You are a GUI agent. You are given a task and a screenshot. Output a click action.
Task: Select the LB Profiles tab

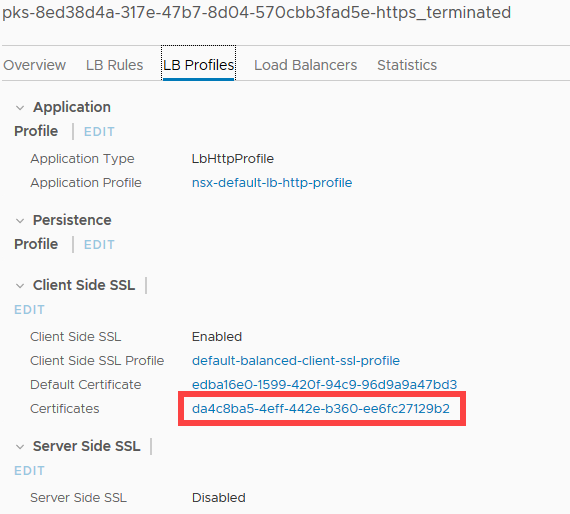[x=198, y=65]
